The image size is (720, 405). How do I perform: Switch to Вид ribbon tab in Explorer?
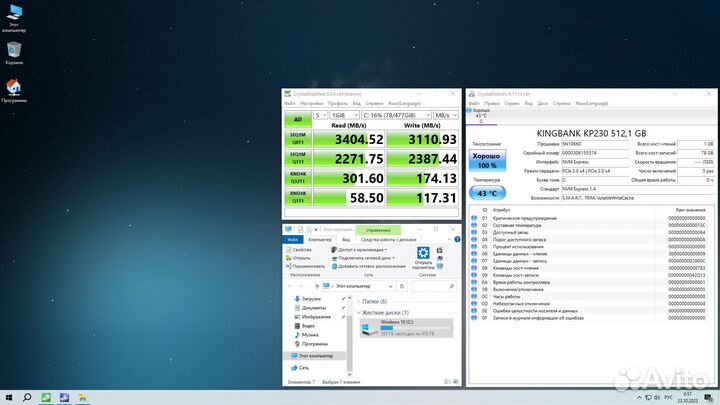346,240
